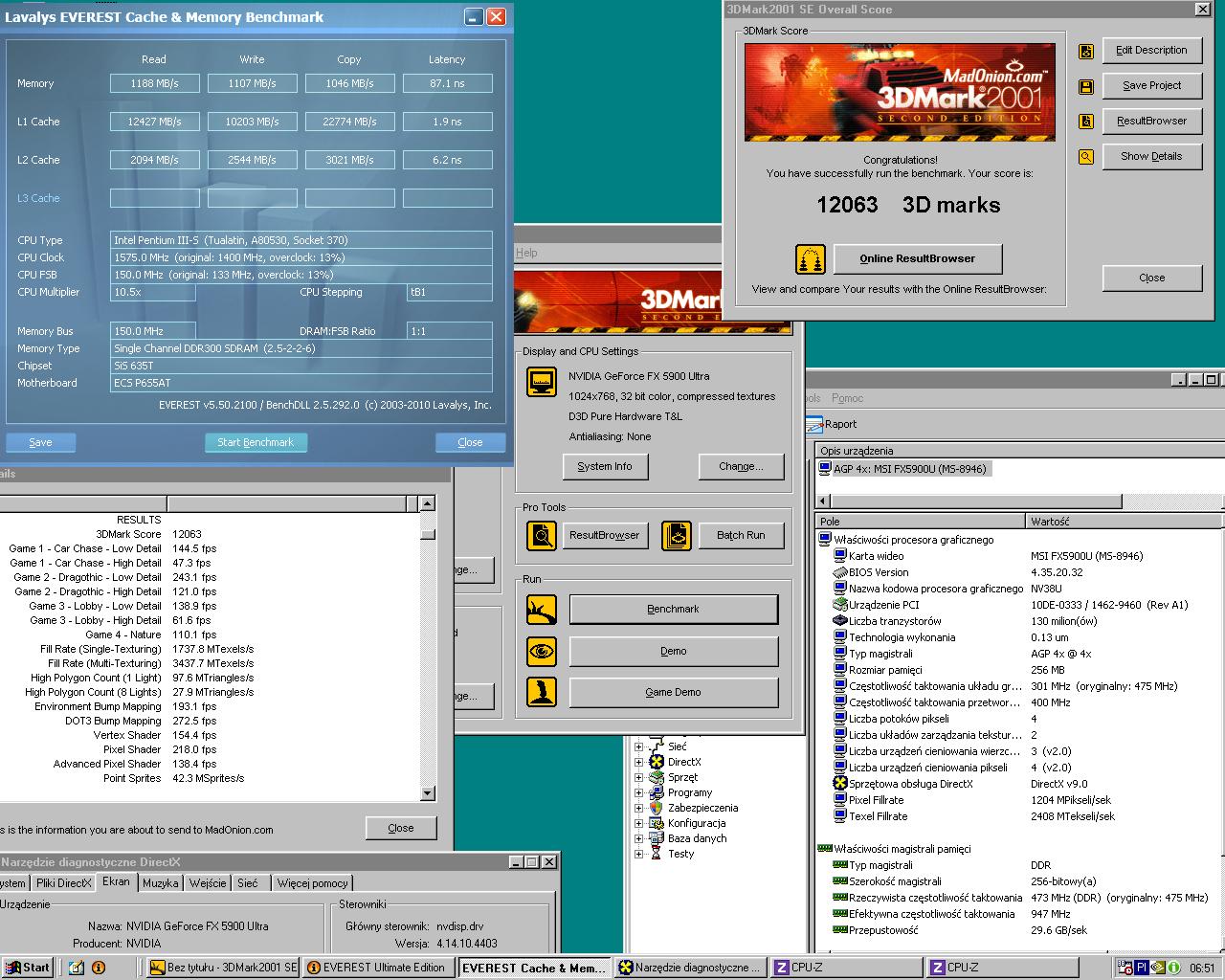Click the NVIDIA tray icon

tap(1157, 968)
